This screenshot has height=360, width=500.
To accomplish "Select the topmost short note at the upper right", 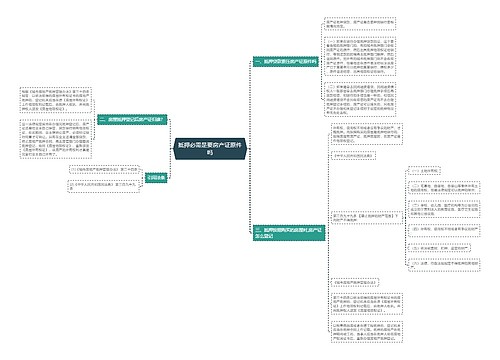I will (360, 24).
